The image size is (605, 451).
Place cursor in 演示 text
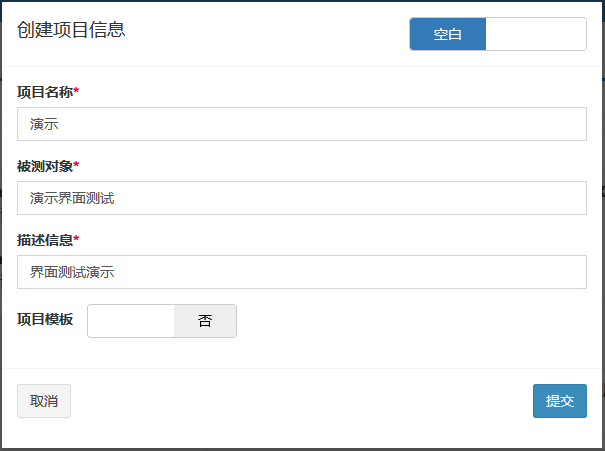[x=44, y=124]
